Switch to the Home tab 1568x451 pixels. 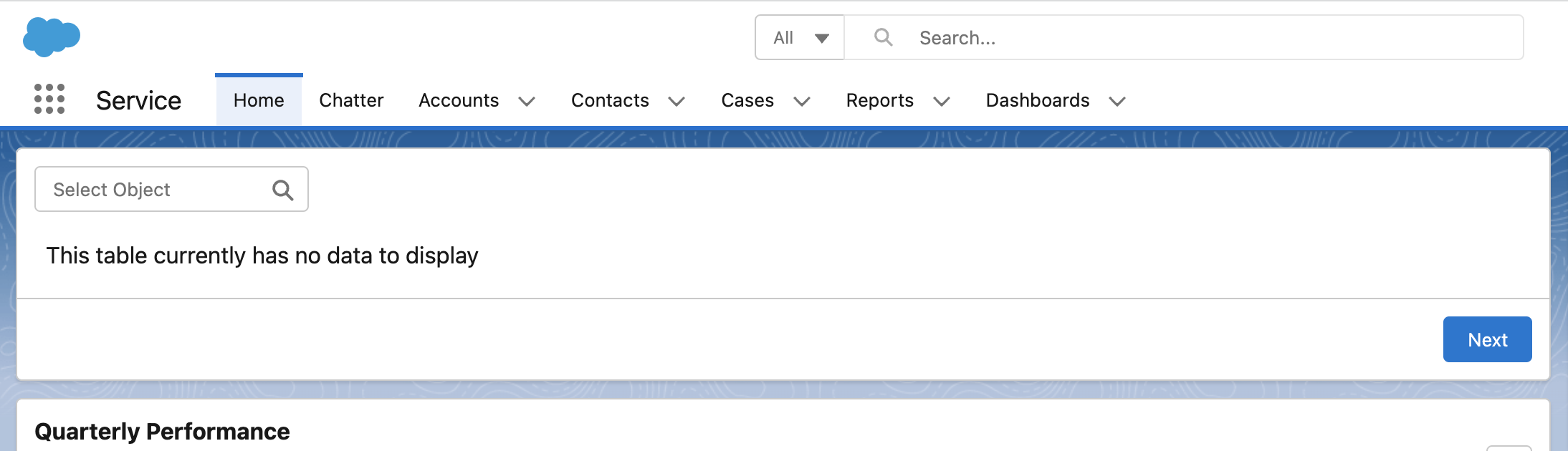[258, 100]
